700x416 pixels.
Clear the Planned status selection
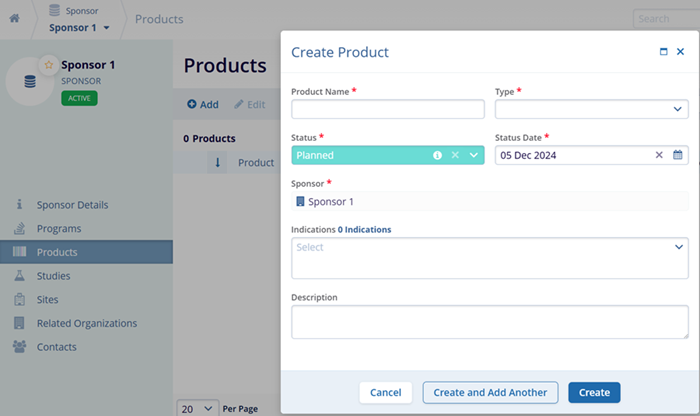[454, 155]
